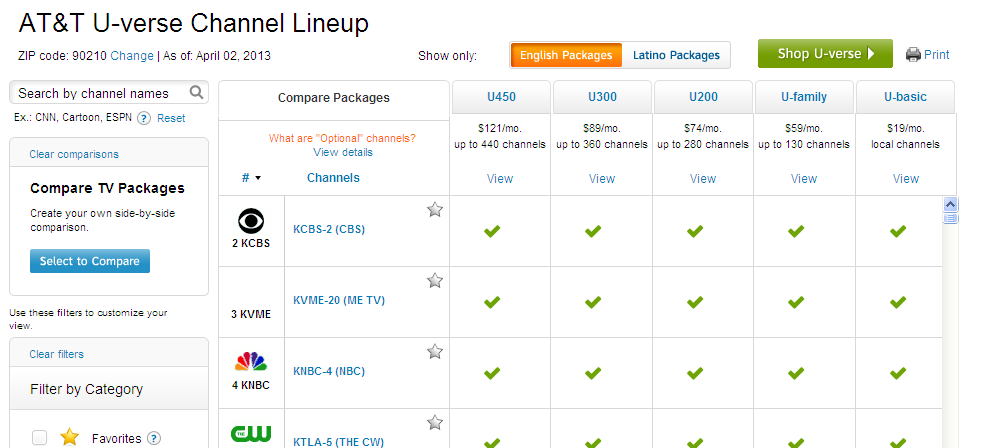Click scrollbar up arrow
This screenshot has width=1007, height=448.
point(951,204)
